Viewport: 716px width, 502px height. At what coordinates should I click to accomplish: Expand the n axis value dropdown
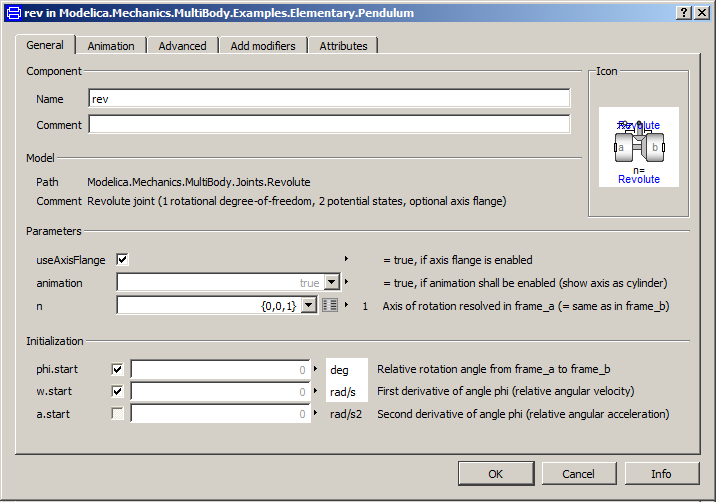(309, 306)
